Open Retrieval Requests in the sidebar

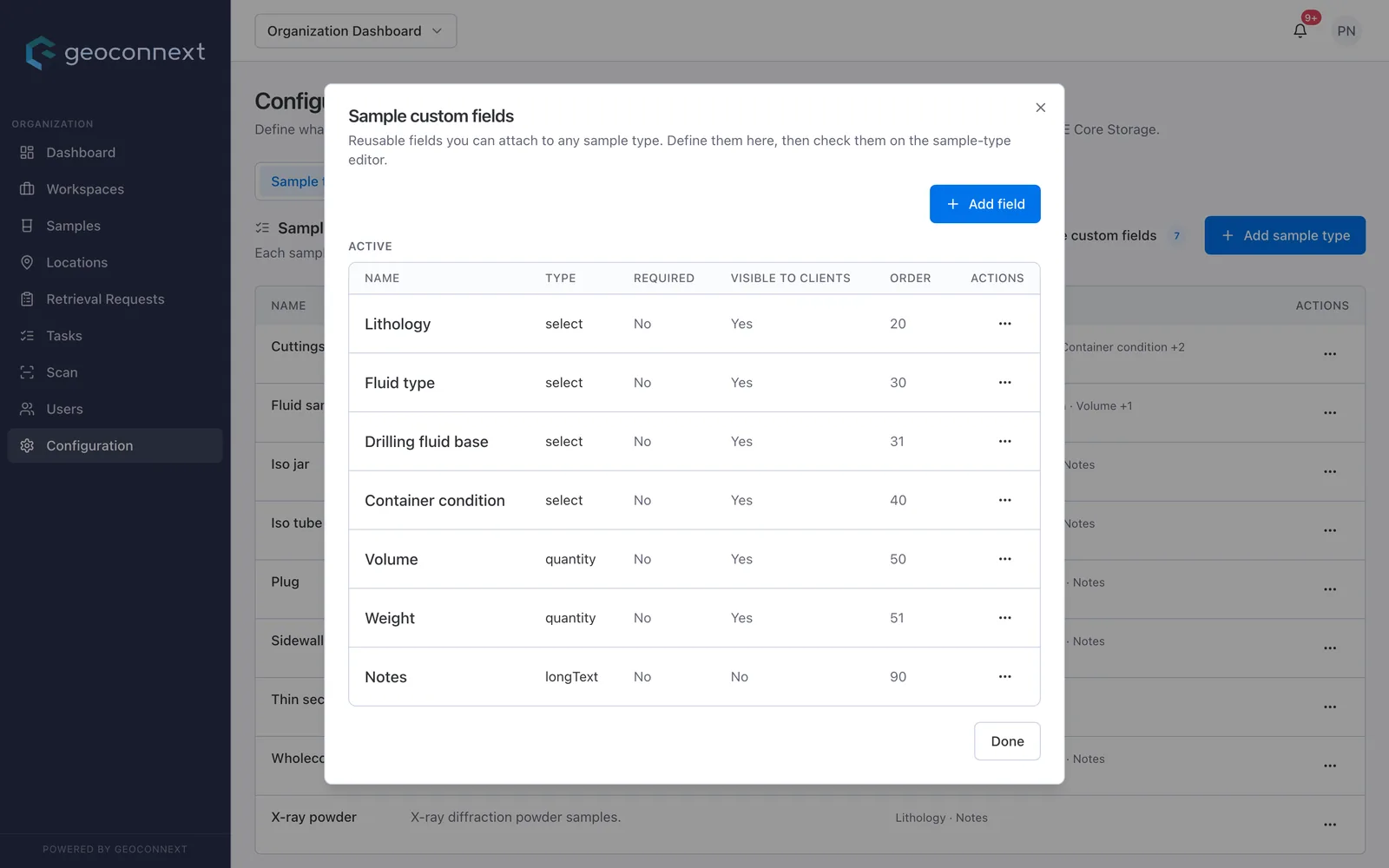click(115, 299)
